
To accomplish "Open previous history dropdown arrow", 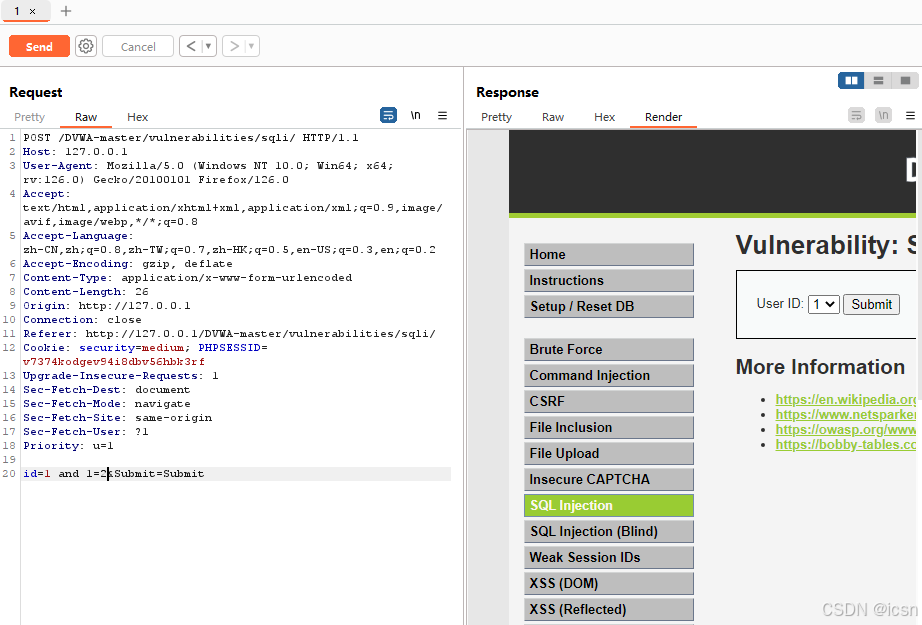I will [x=208, y=46].
